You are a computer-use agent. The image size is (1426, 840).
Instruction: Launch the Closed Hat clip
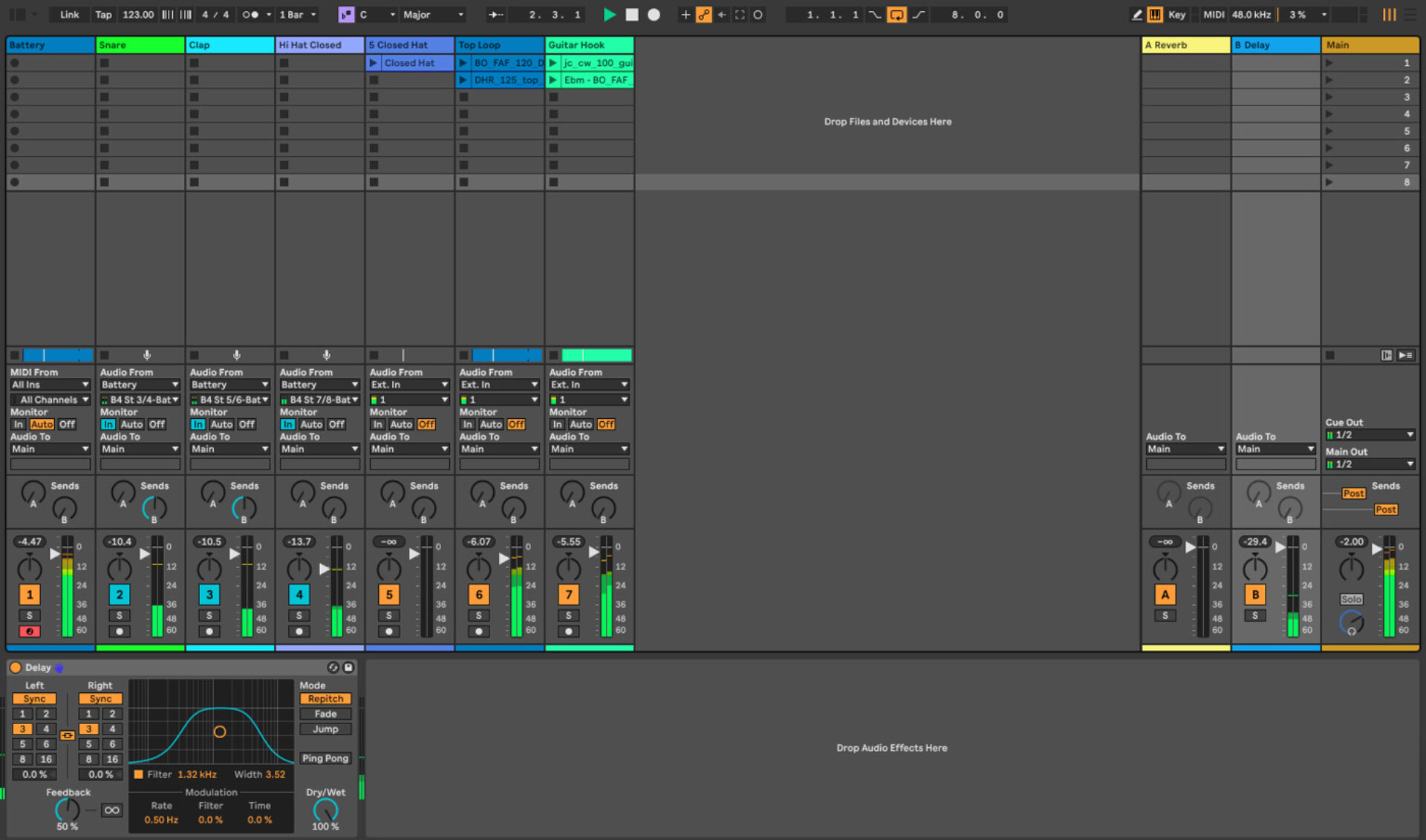click(374, 62)
